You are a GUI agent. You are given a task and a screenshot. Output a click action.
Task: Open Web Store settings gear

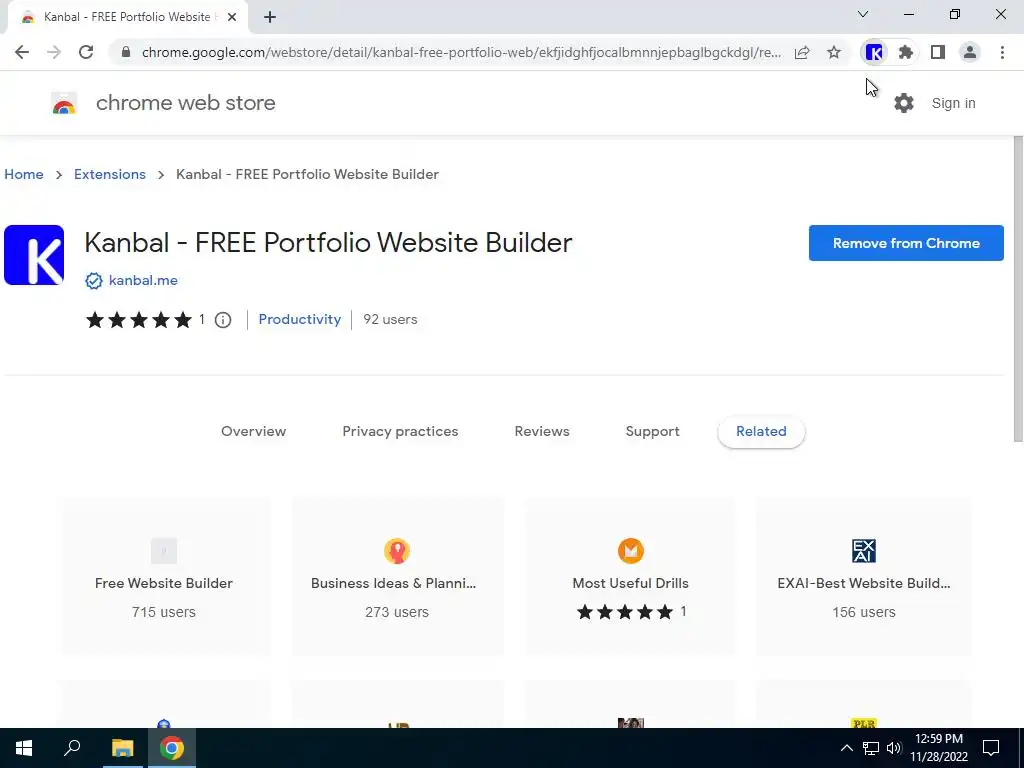(904, 103)
